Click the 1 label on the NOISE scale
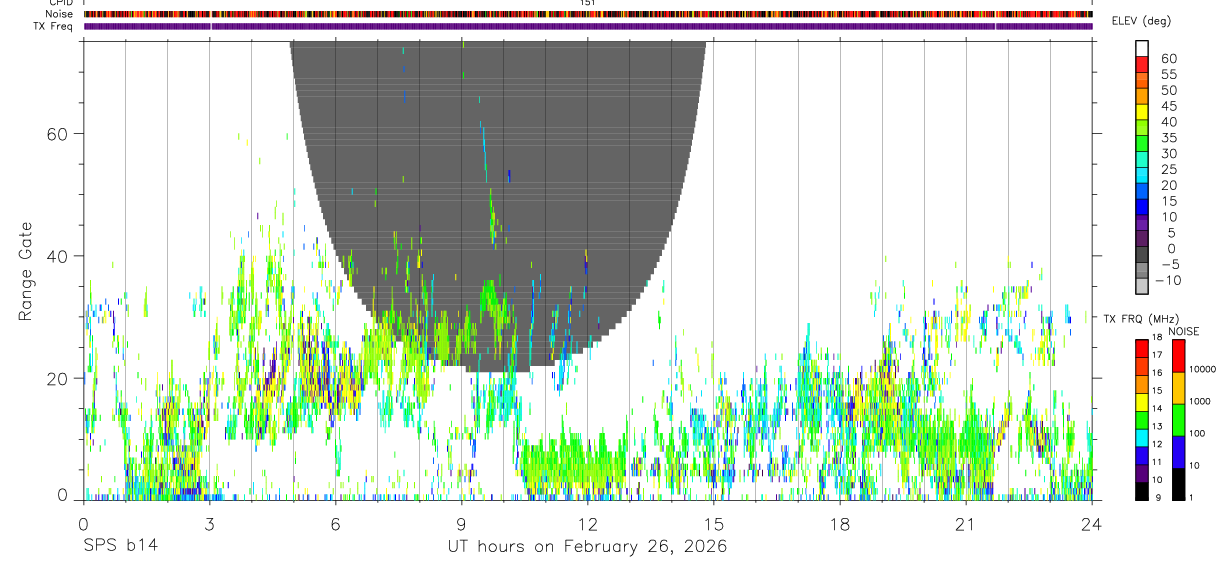The image size is (1228, 567). pos(1190,497)
